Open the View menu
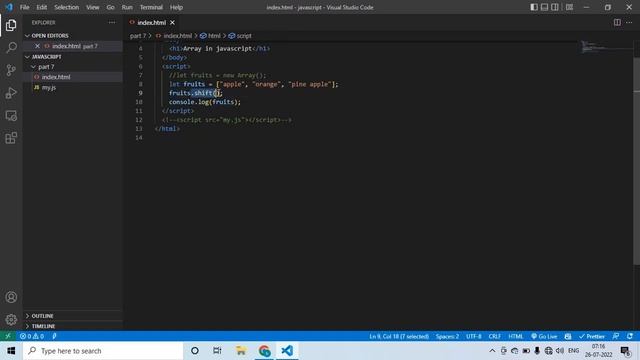Image resolution: width=640 pixels, height=360 pixels. (x=93, y=7)
